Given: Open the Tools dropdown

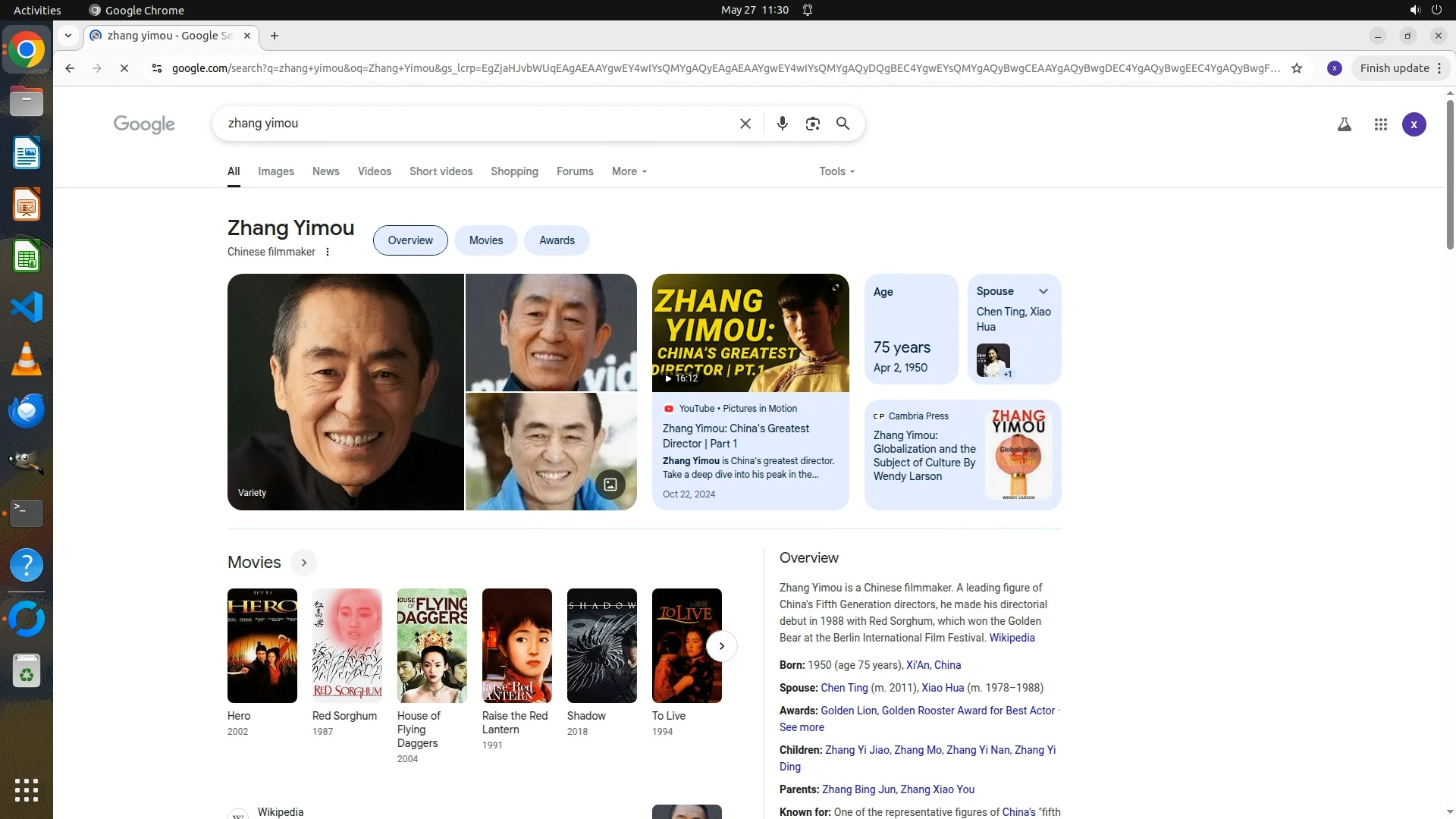Looking at the screenshot, I should (836, 171).
